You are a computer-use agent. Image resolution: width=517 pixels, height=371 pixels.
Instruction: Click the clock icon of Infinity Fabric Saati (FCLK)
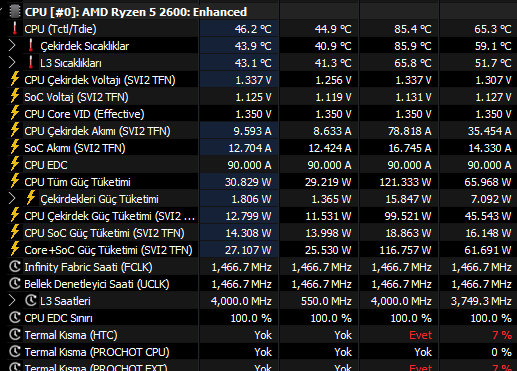point(15,267)
